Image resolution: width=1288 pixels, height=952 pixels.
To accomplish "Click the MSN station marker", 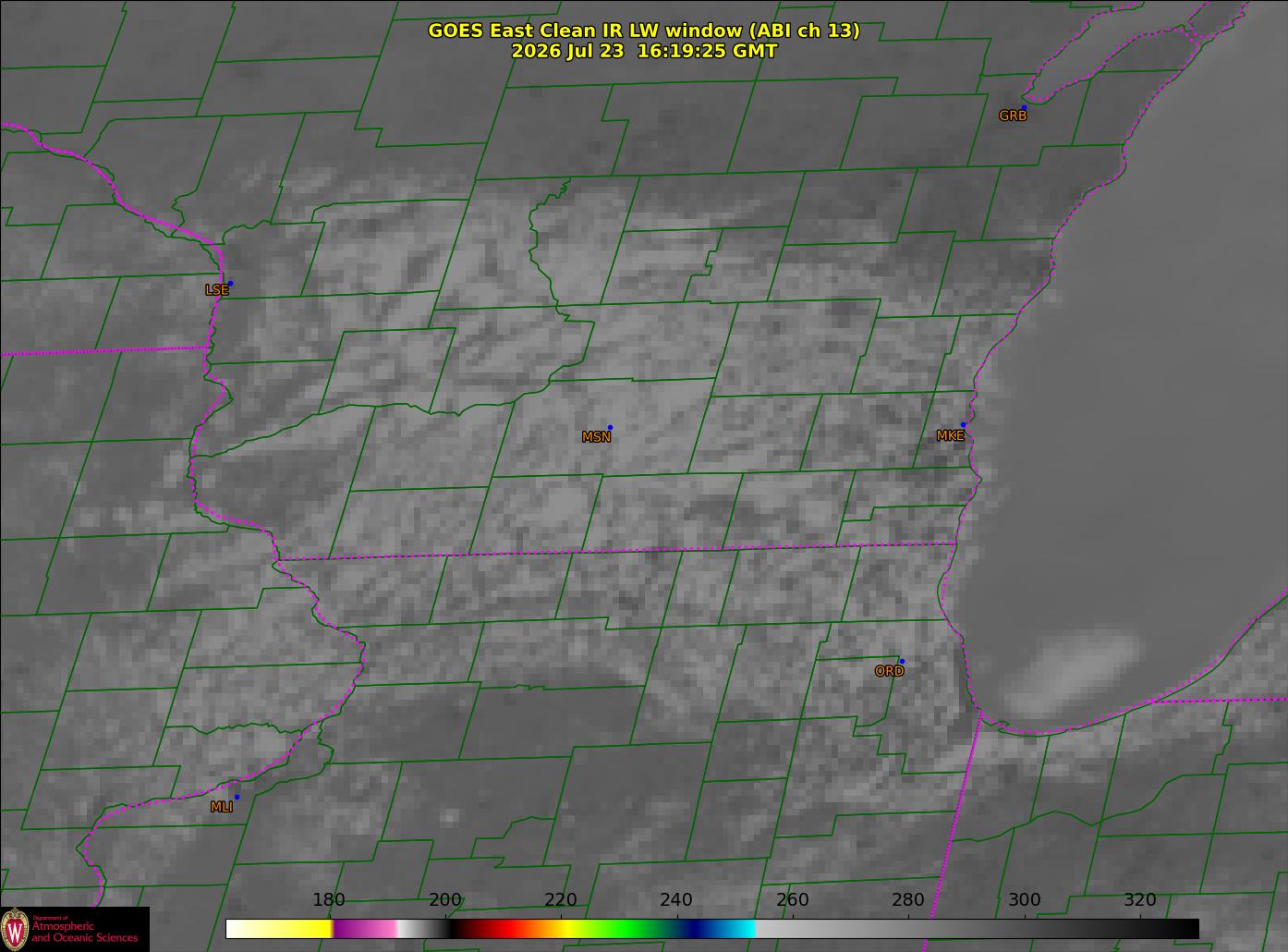I will pyautogui.click(x=610, y=427).
